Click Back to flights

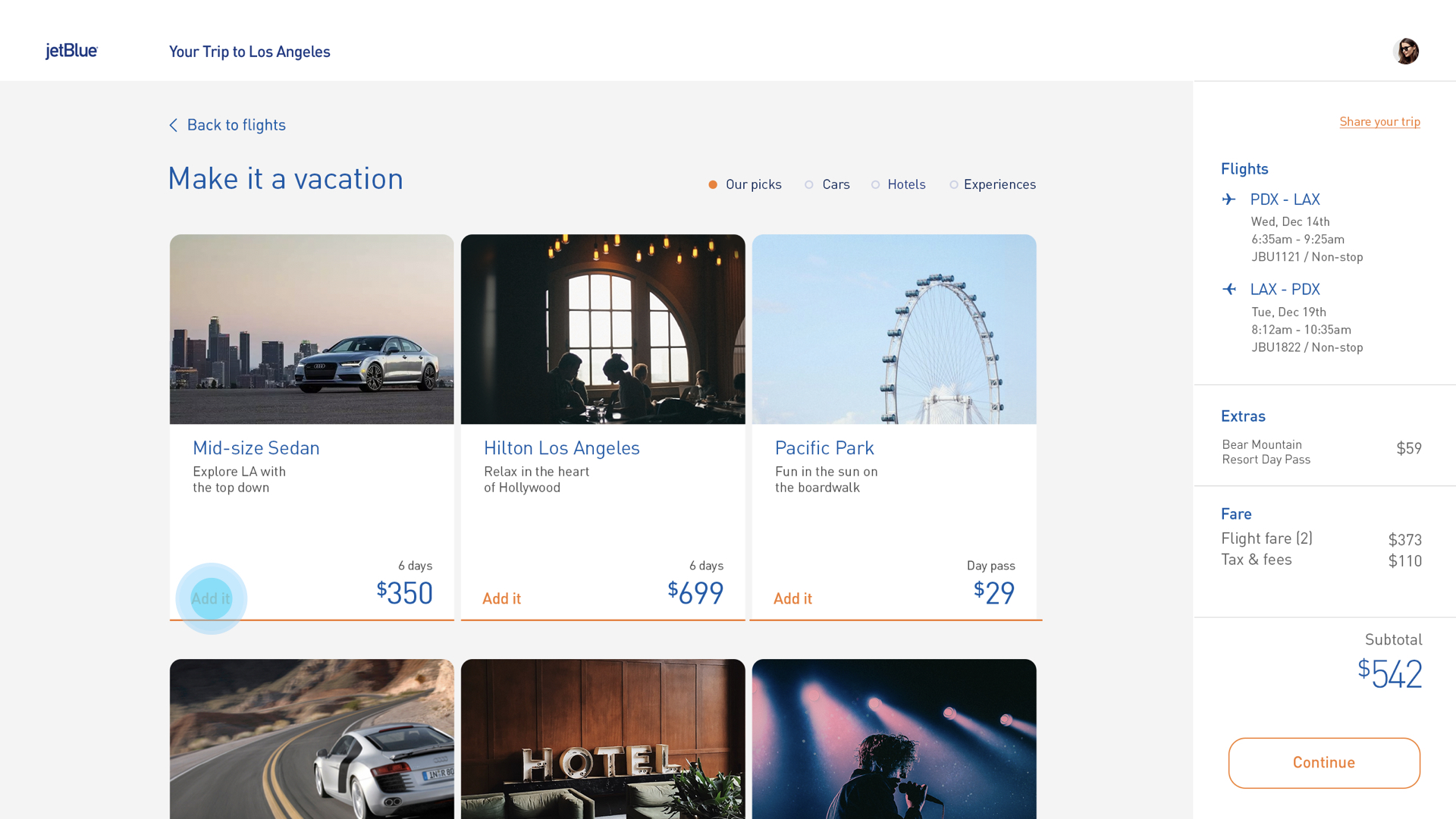click(x=237, y=125)
